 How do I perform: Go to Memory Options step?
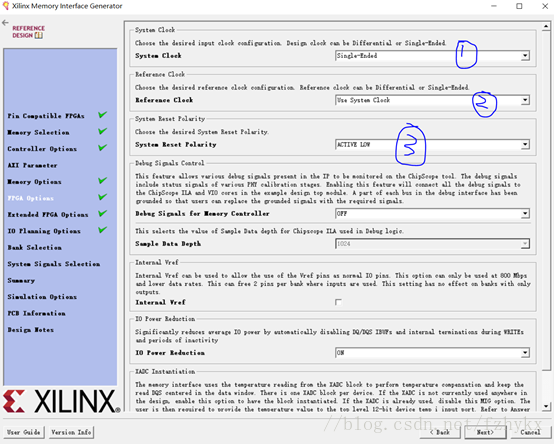[x=34, y=182]
